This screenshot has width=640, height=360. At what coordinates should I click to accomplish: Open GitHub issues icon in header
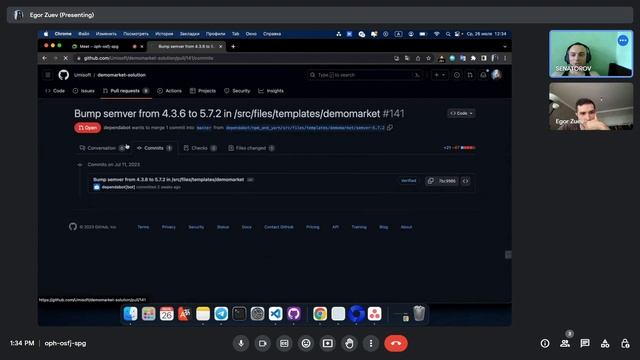457,75
